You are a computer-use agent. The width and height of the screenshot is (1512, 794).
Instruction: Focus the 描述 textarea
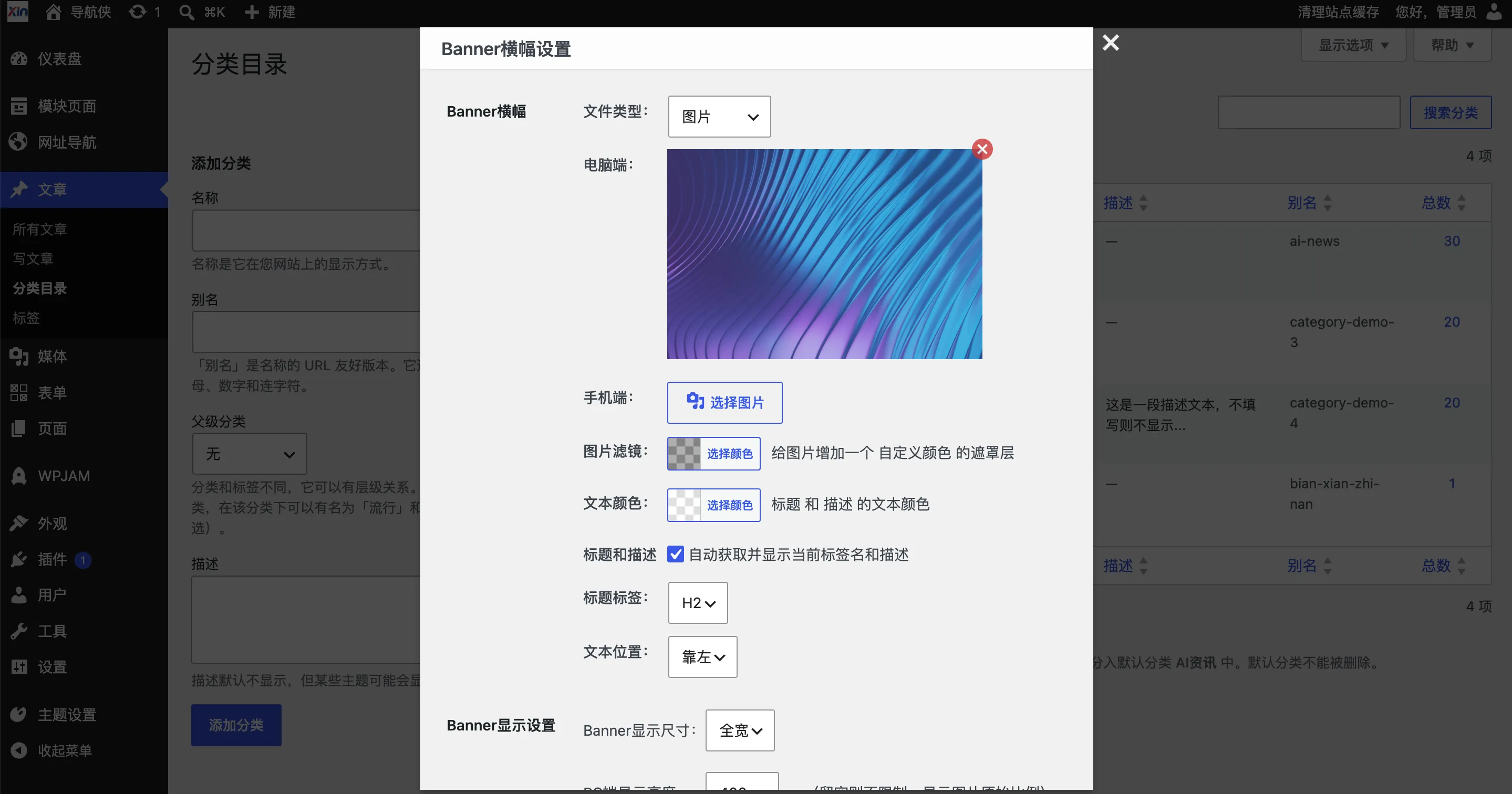coord(306,619)
